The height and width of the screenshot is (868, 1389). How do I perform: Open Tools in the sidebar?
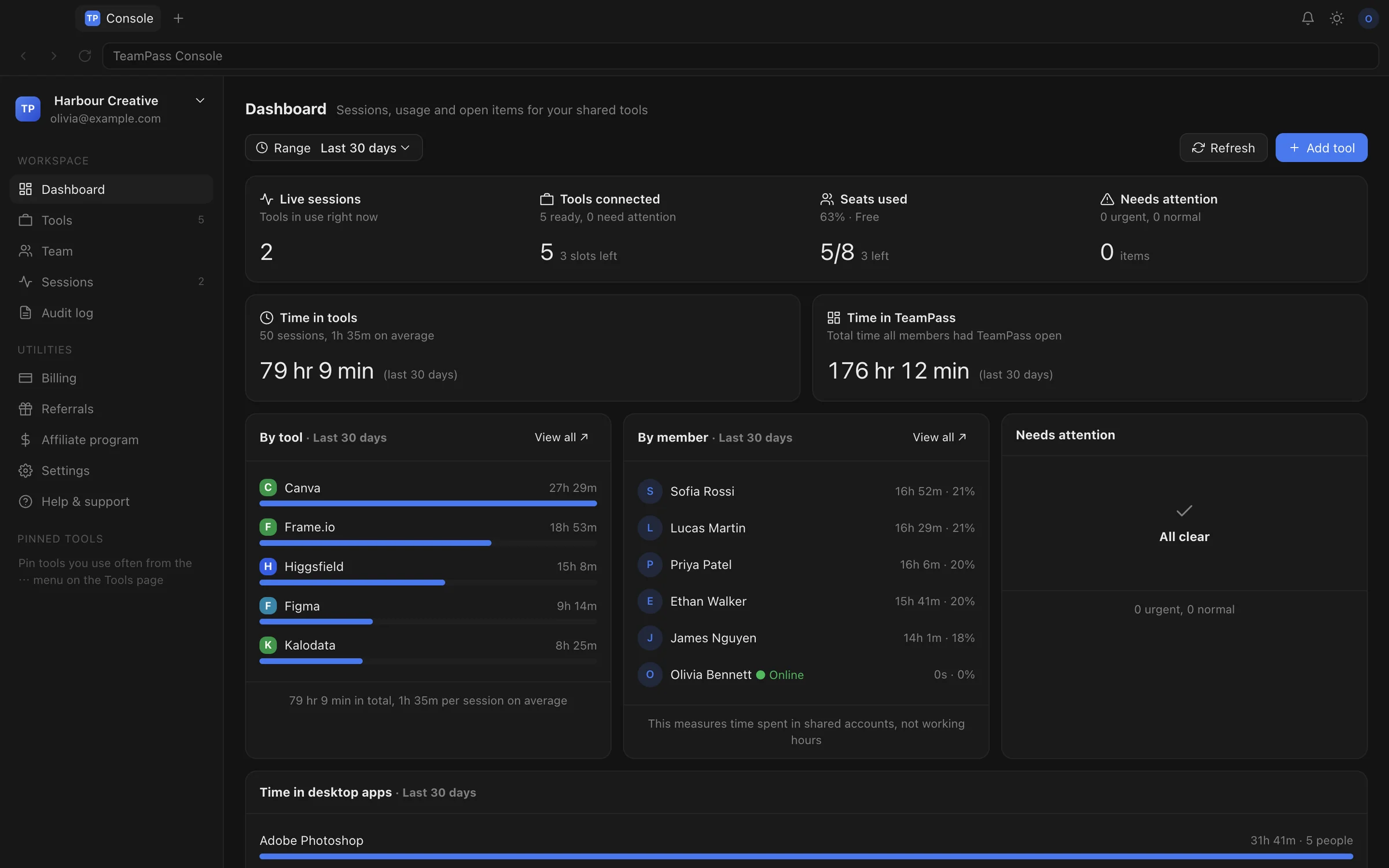(x=111, y=220)
